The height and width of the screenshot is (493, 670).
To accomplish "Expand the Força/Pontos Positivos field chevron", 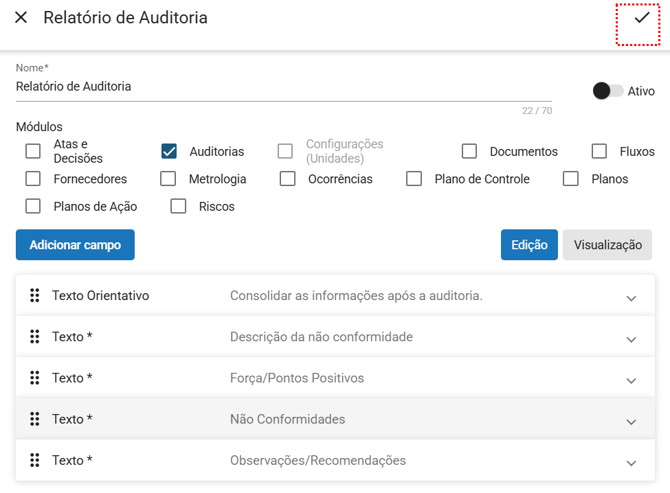I will 631,380.
